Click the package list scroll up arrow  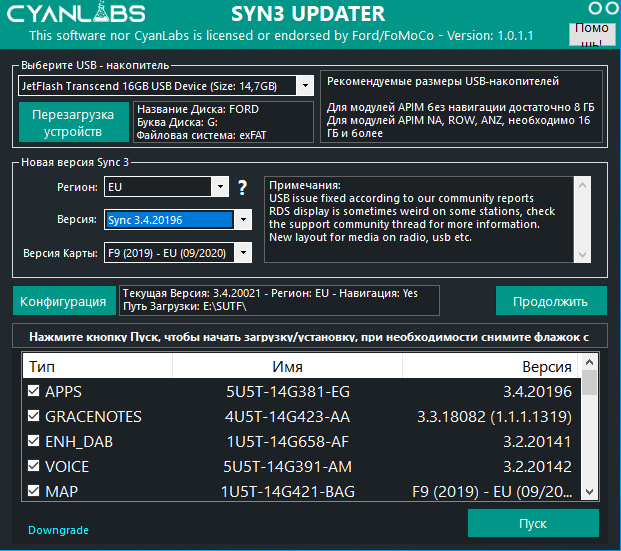(x=589, y=362)
